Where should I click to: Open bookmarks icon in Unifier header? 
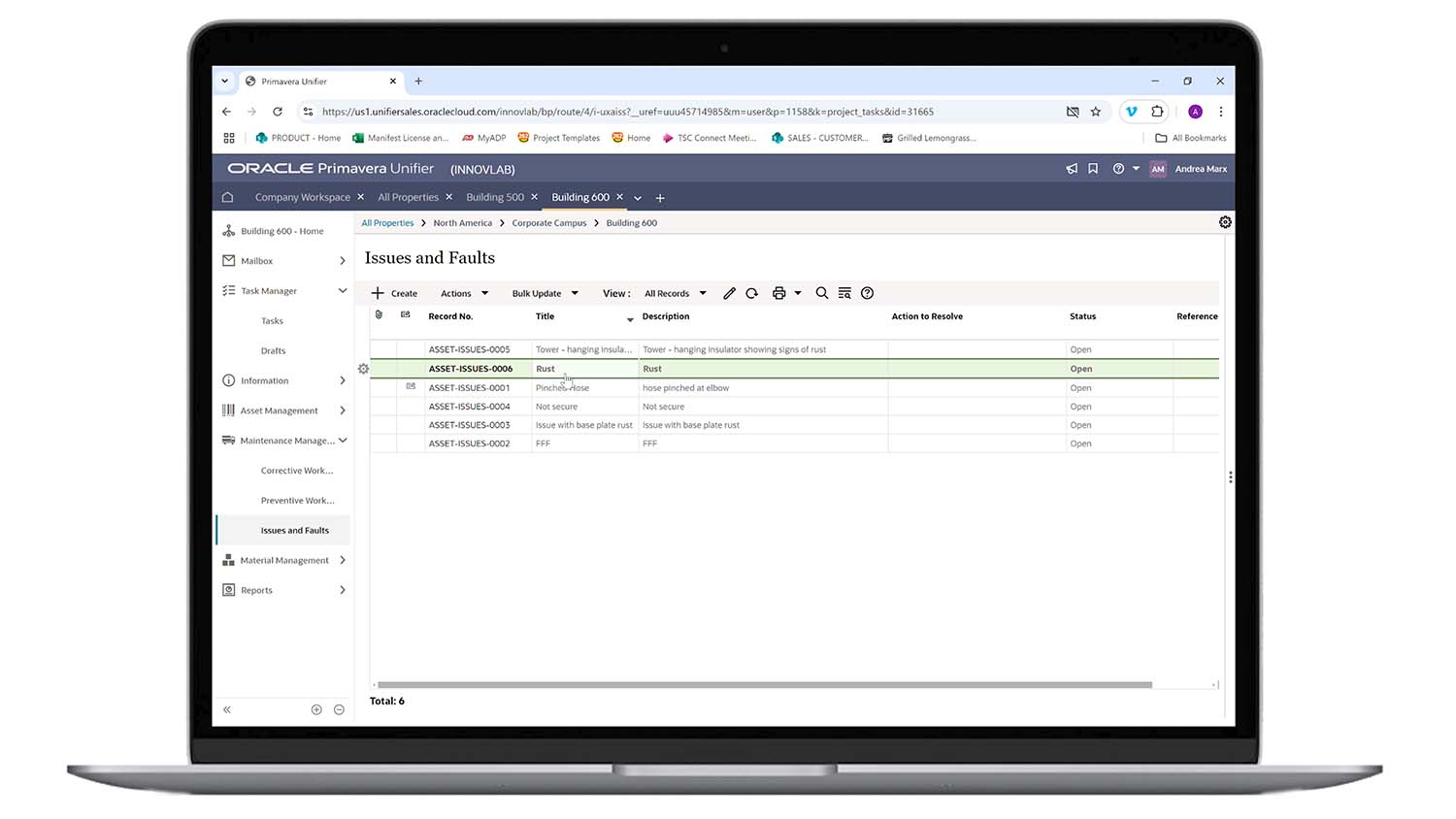point(1093,169)
